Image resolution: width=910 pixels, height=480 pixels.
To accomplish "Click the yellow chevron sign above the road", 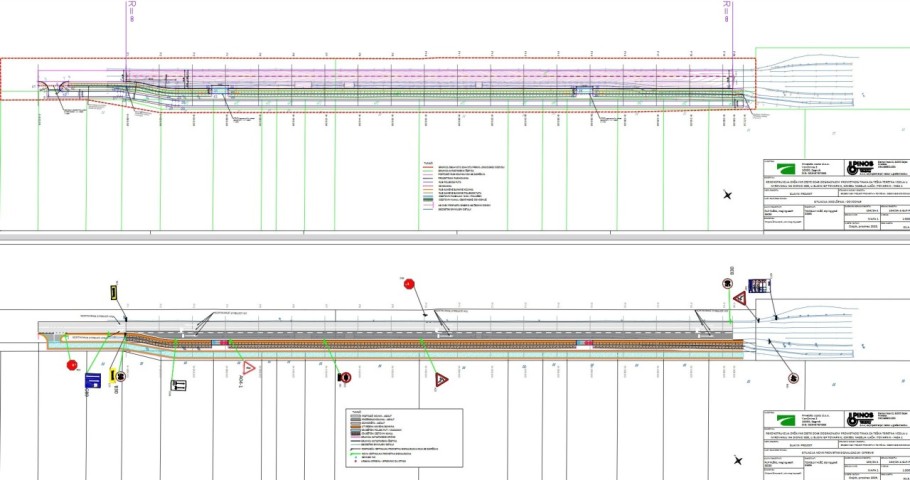I will [114, 291].
